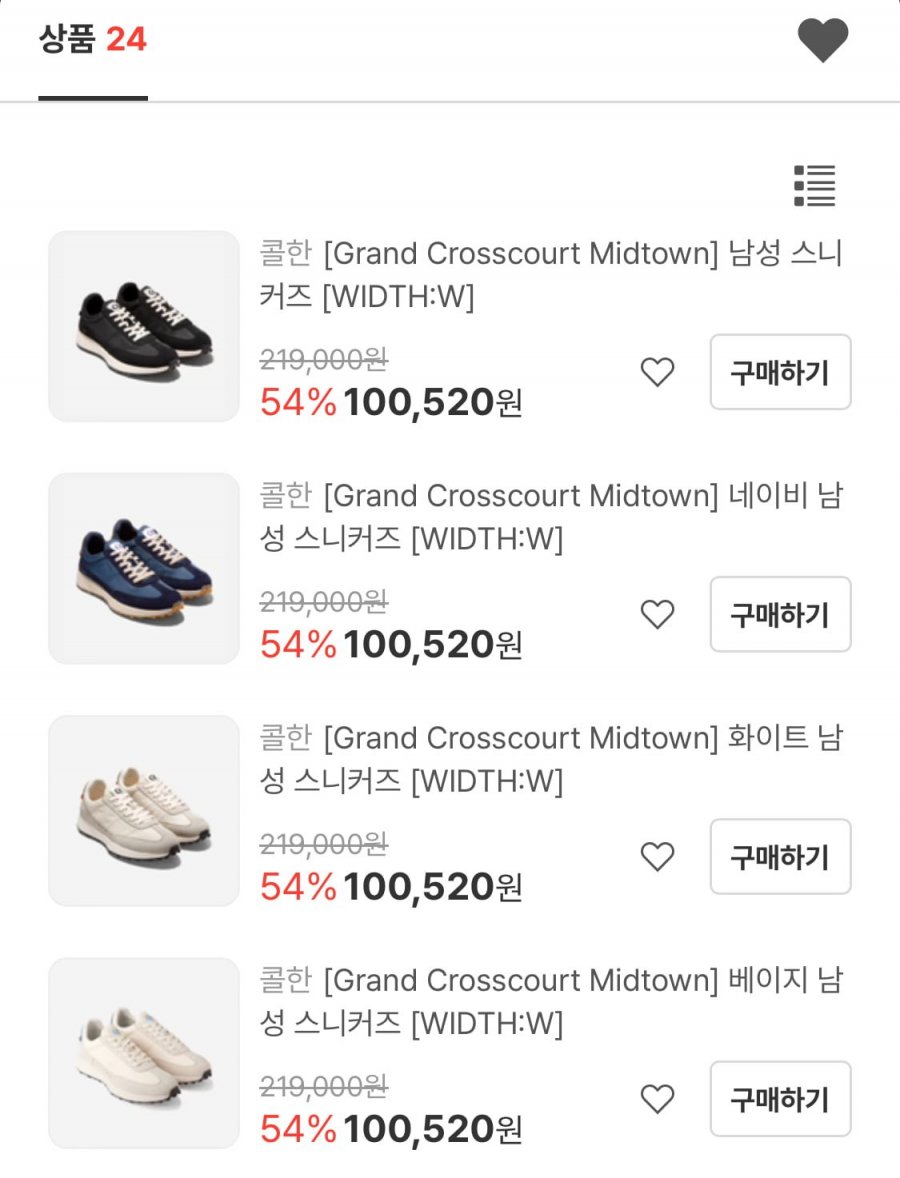The width and height of the screenshot is (900, 1178).
Task: Wishlist the navy Grand Crosscourt Midtown sneaker
Action: 657,615
